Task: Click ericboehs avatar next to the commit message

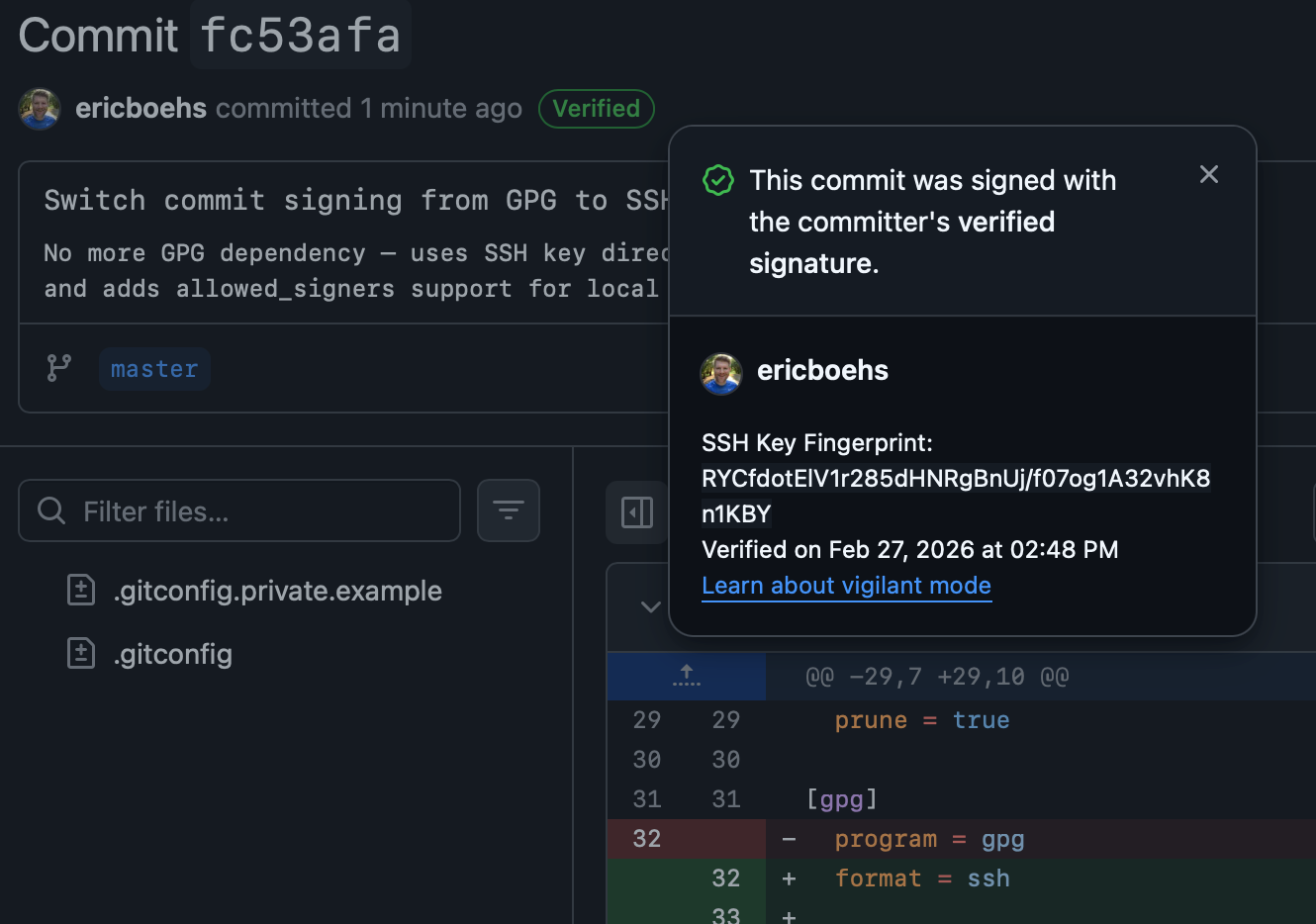Action: pyautogui.click(x=39, y=108)
